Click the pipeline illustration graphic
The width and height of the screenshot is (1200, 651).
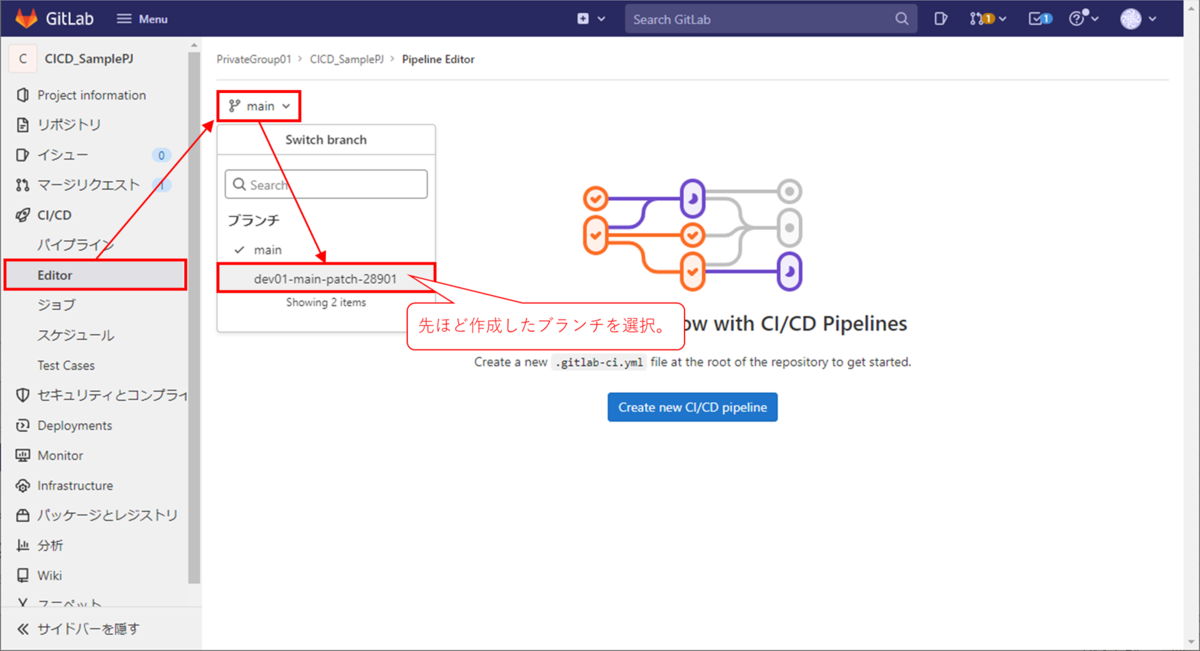[693, 235]
